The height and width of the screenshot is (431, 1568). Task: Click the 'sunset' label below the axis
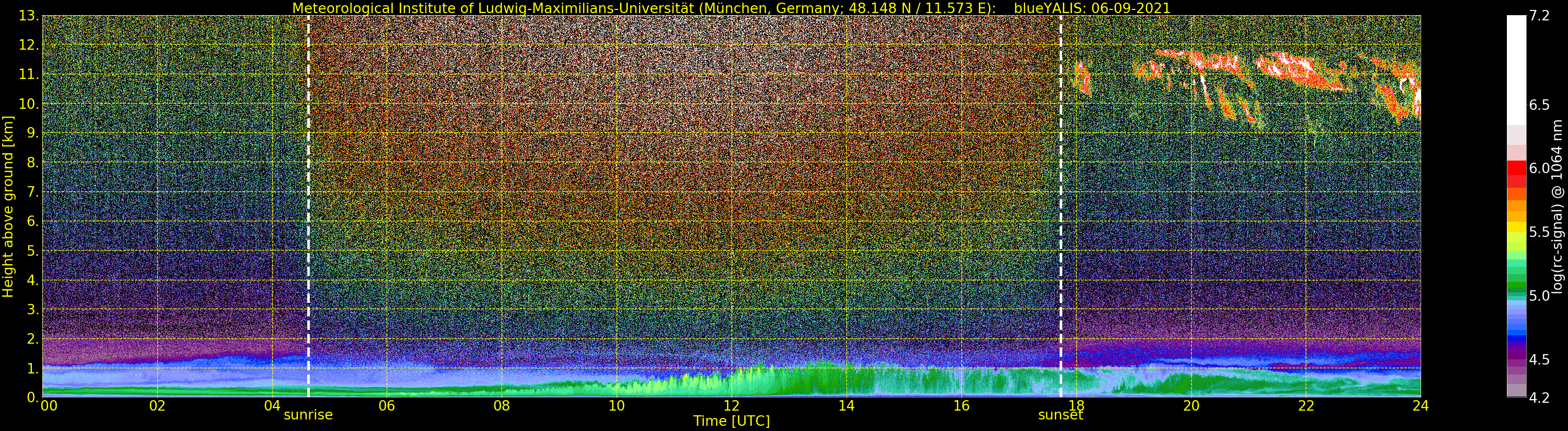(1060, 415)
